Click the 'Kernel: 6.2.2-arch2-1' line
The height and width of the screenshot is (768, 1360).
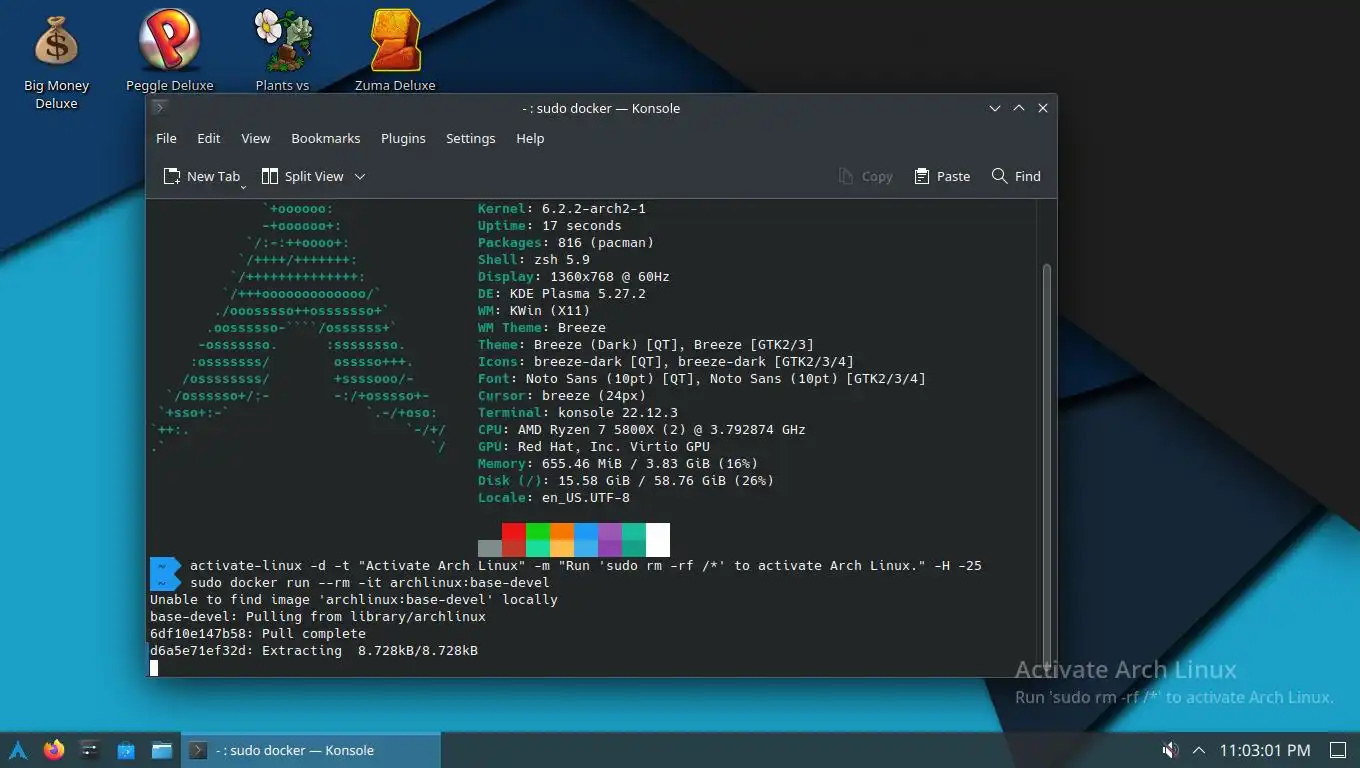(562, 209)
